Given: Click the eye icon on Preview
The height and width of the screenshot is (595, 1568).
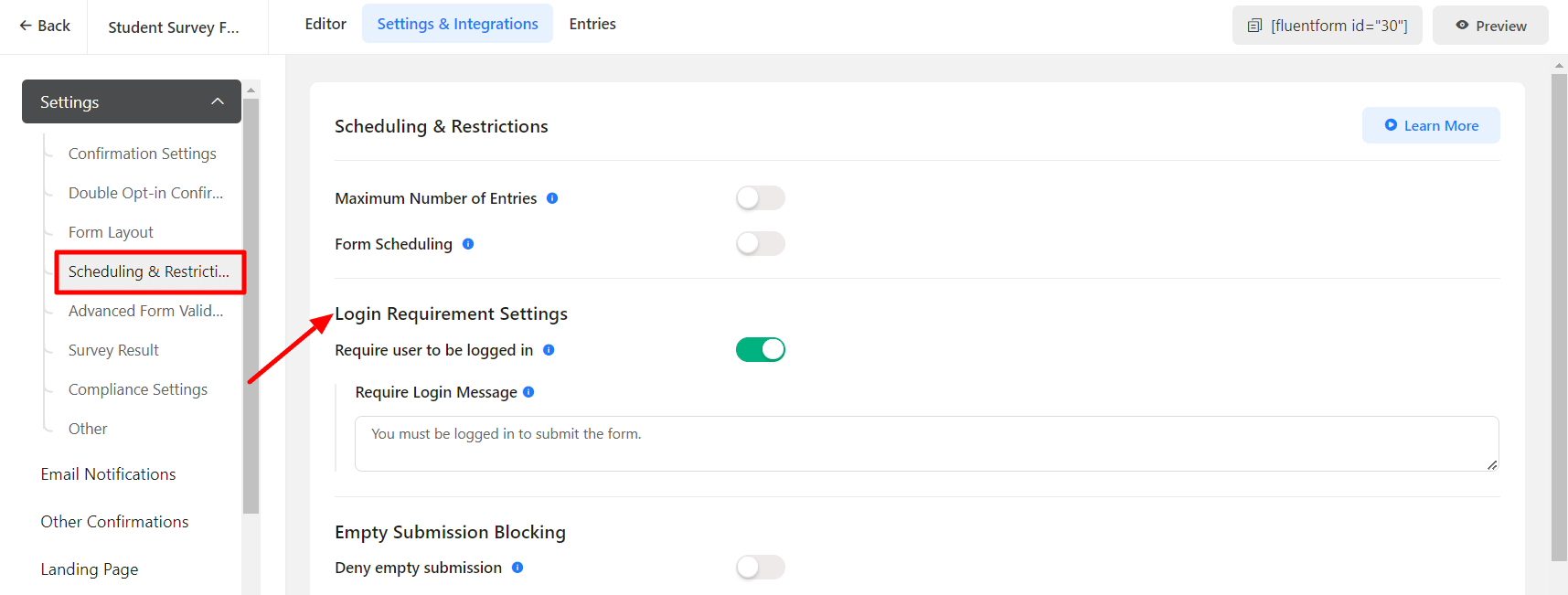Looking at the screenshot, I should coord(1463,26).
